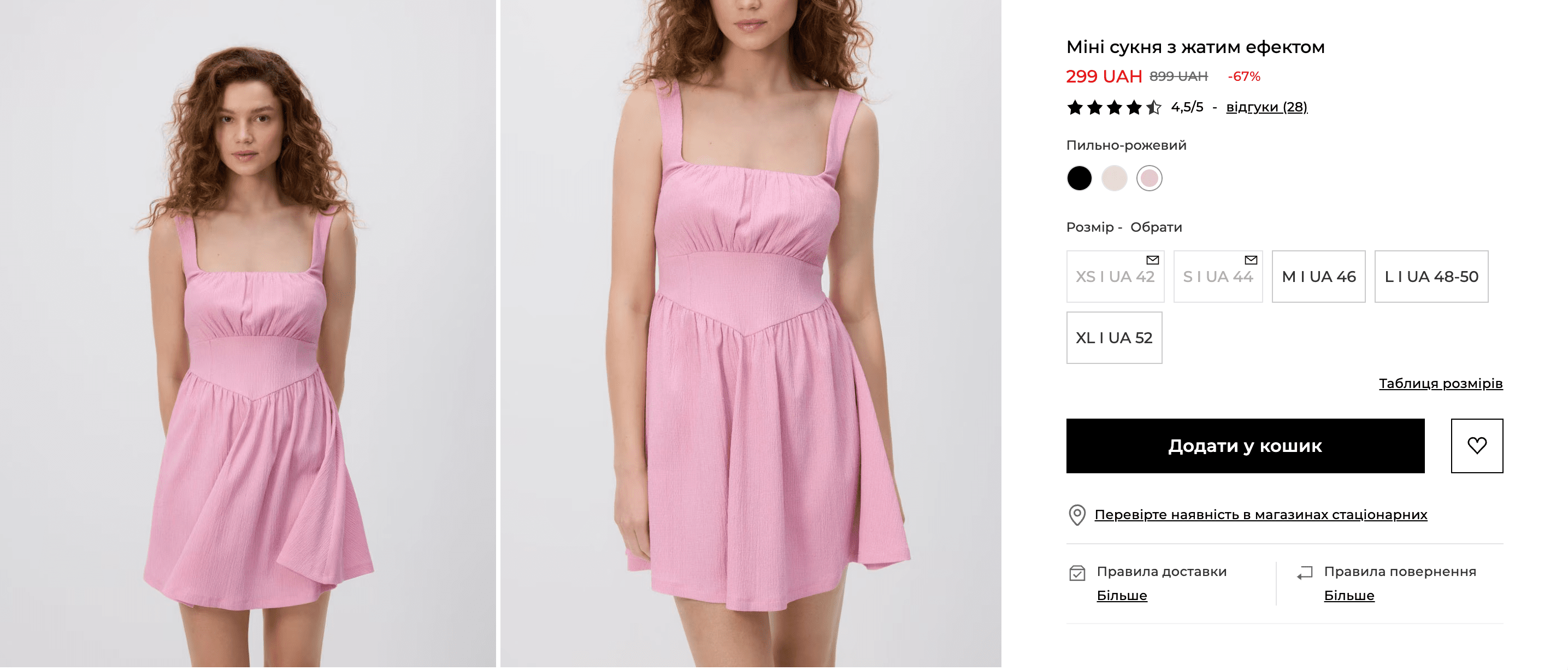The image size is (1568, 670).
Task: Select size M UA 46
Action: click(1318, 277)
